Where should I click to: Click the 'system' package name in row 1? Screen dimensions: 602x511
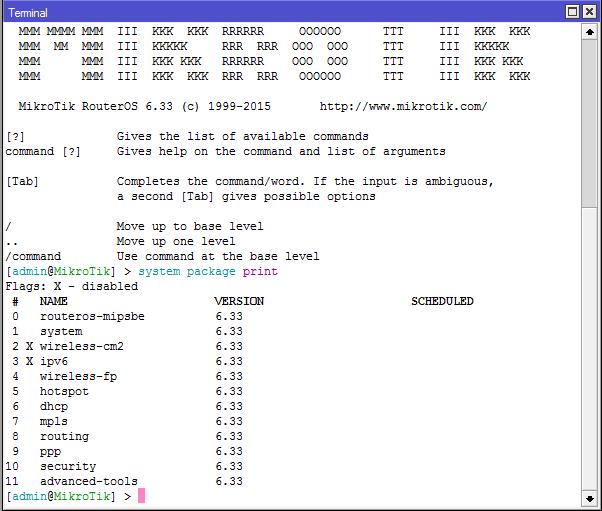(x=61, y=331)
